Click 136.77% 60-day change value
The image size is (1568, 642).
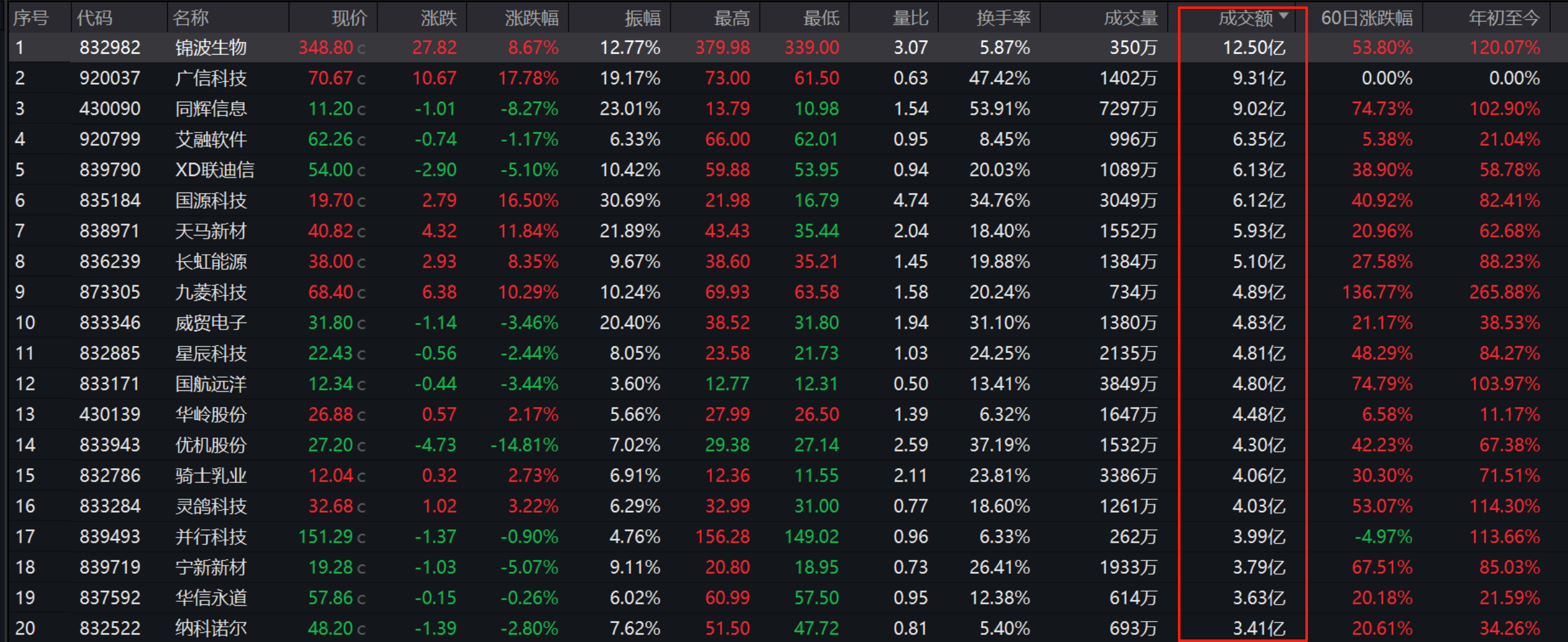[1377, 292]
